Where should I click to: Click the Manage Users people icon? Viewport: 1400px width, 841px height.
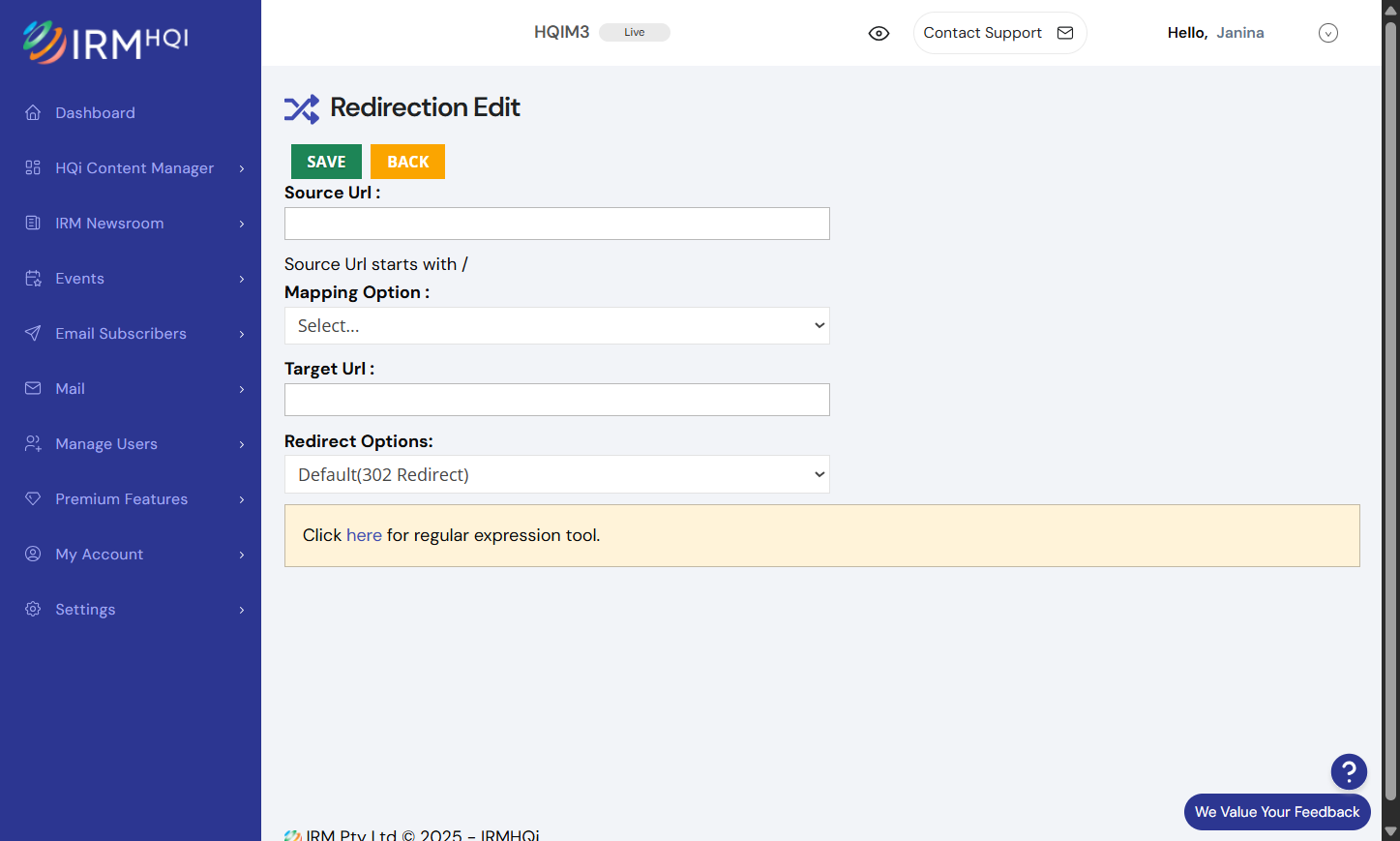(33, 443)
